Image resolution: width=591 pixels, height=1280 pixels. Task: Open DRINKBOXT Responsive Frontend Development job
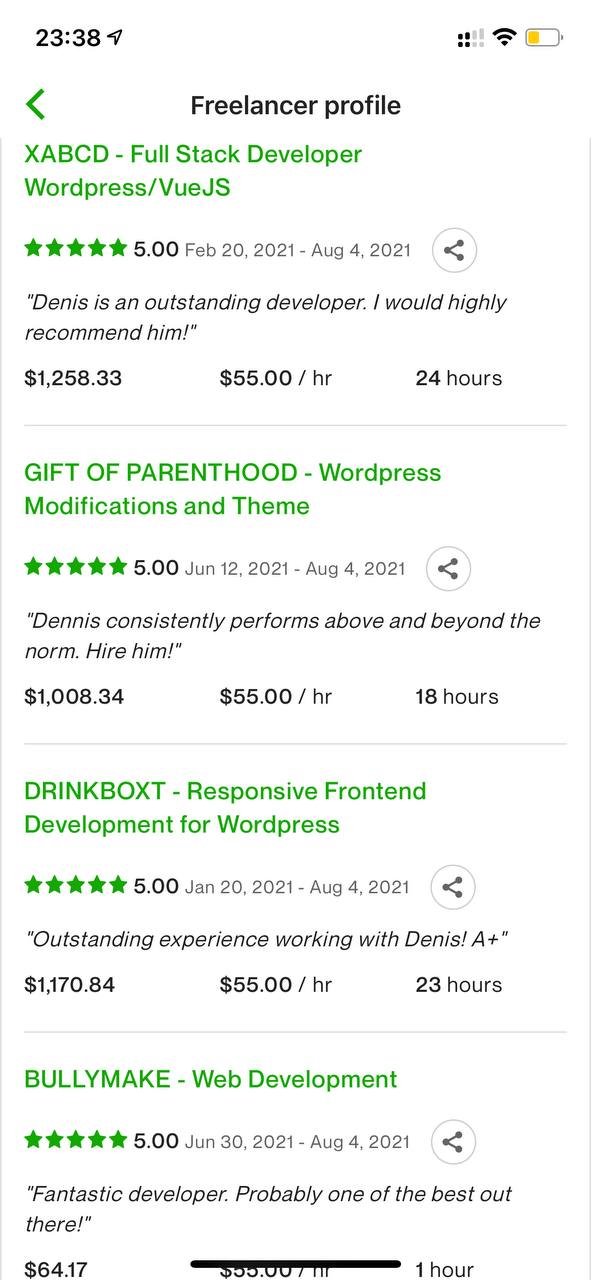(225, 808)
